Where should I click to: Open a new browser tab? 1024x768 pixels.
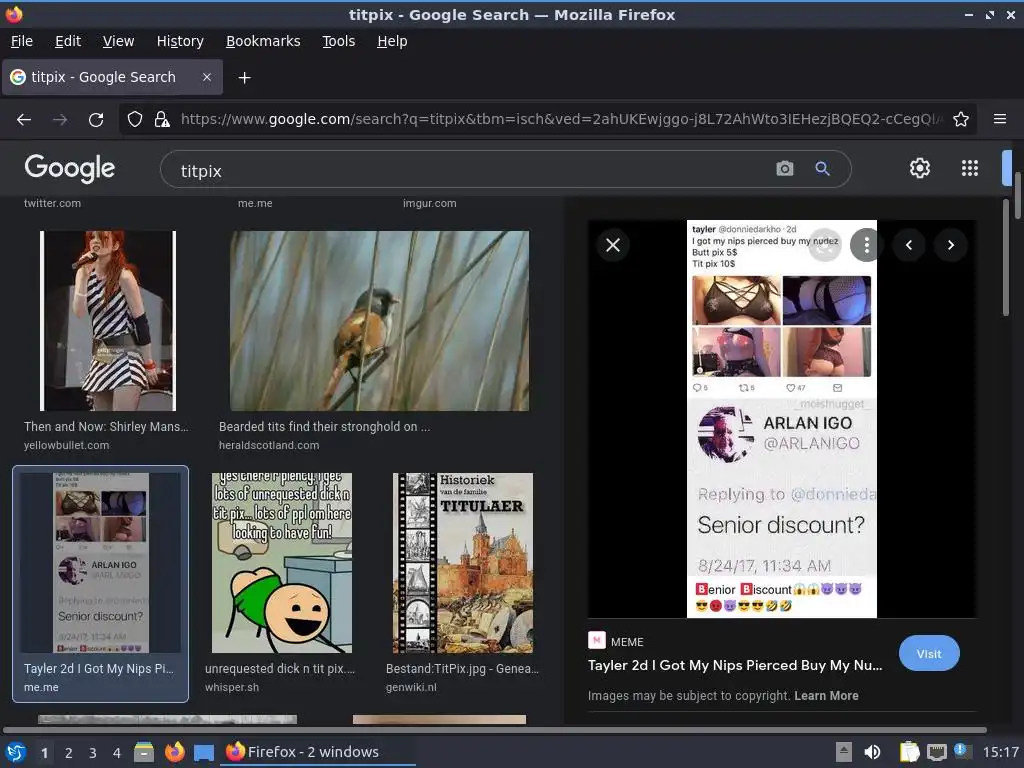point(244,78)
